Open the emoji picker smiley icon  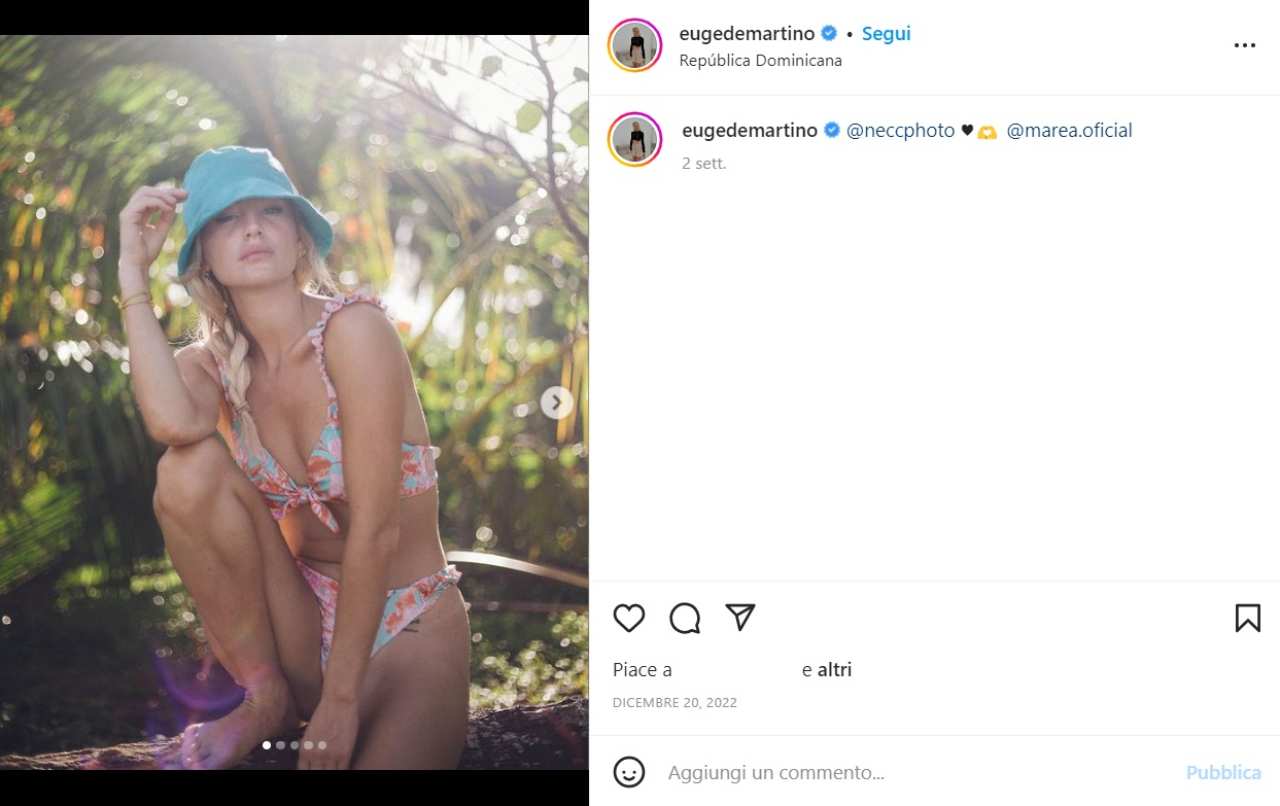pos(629,772)
